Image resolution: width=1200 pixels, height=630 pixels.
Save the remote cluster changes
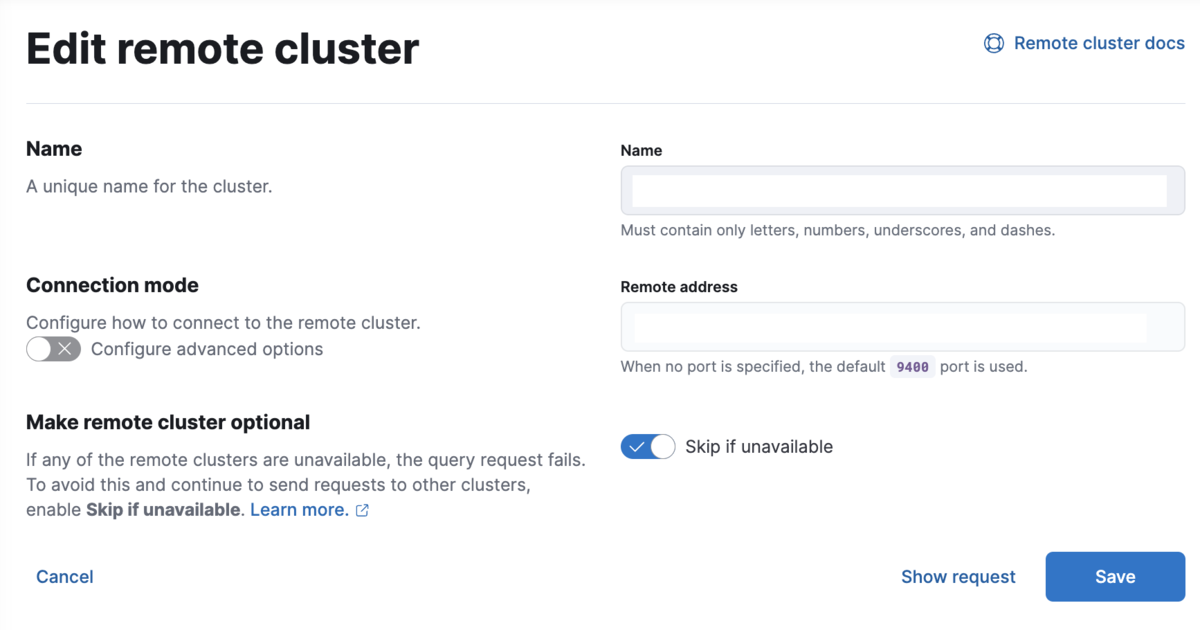coord(1115,577)
